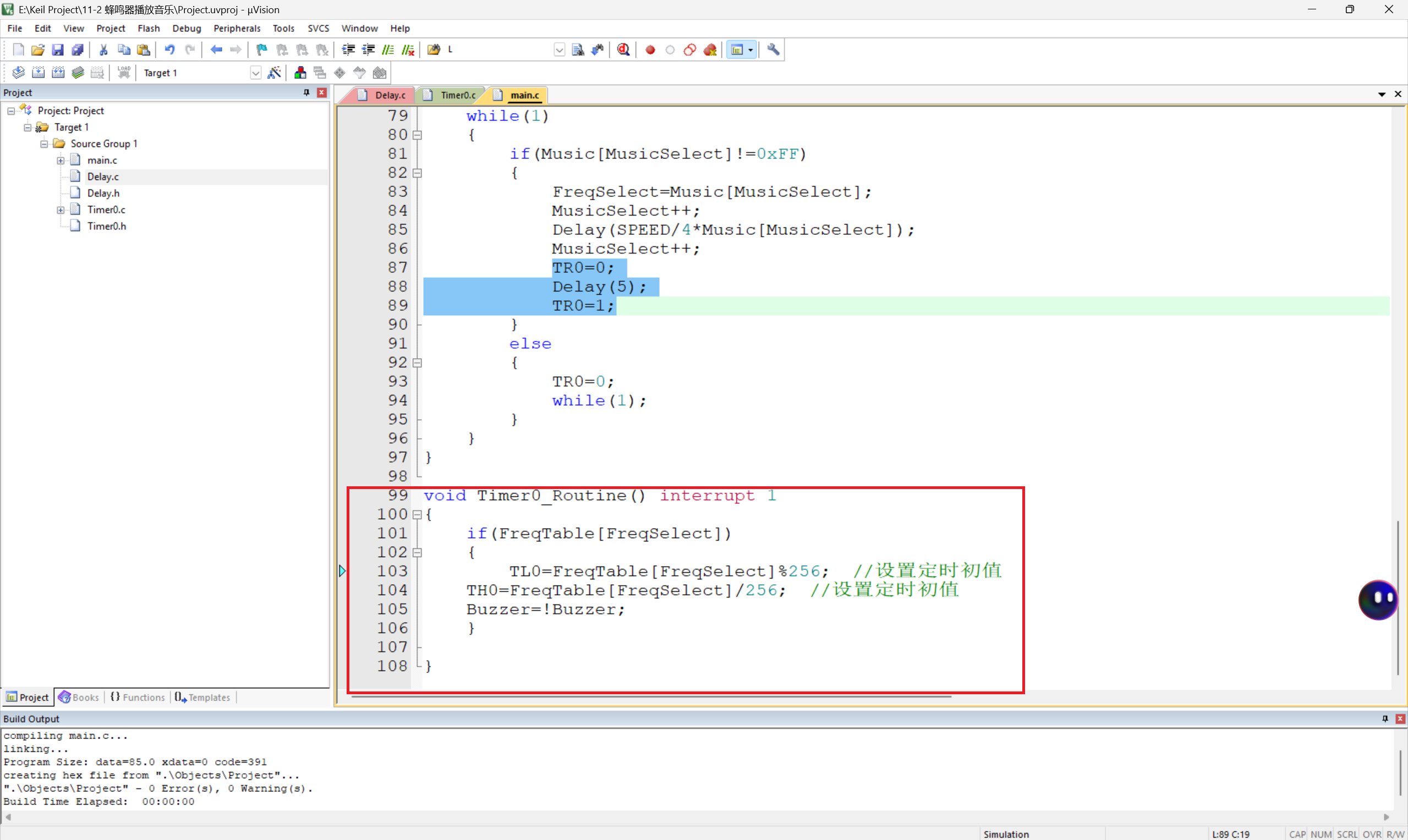Click the Build Output horizontal scrollbar
Viewport: 1408px width, 840px height.
[x=697, y=817]
